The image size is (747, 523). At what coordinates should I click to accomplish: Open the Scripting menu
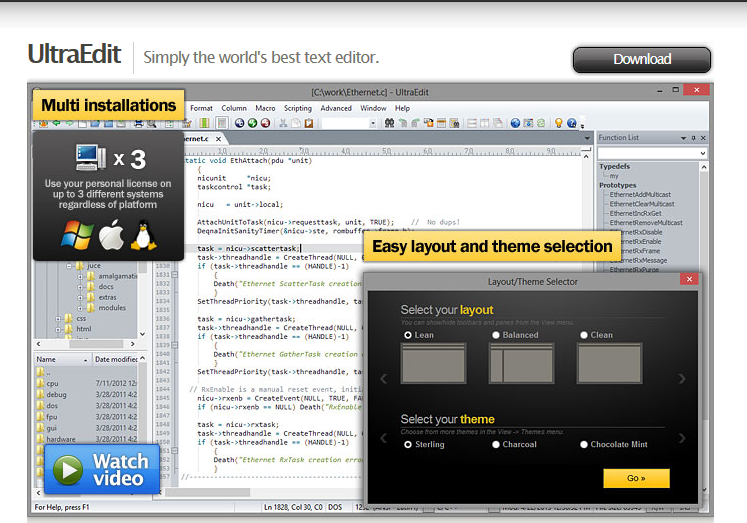[298, 108]
